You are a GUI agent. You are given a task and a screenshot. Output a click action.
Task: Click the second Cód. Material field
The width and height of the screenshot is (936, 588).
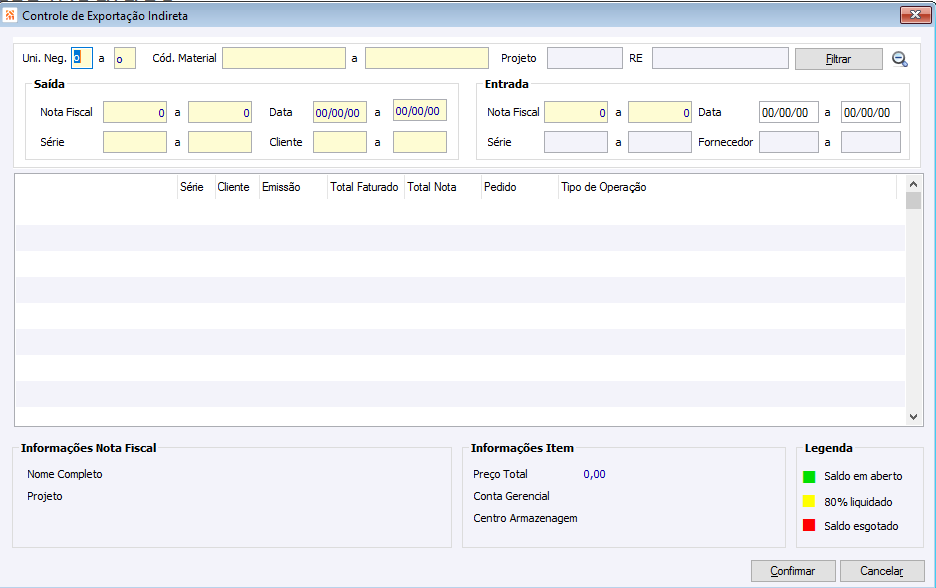427,58
